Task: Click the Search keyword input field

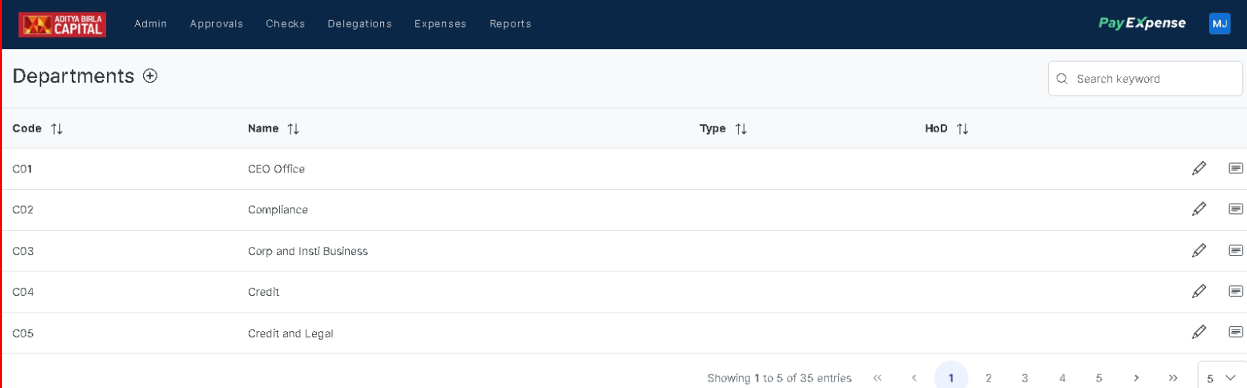Action: tap(1145, 78)
